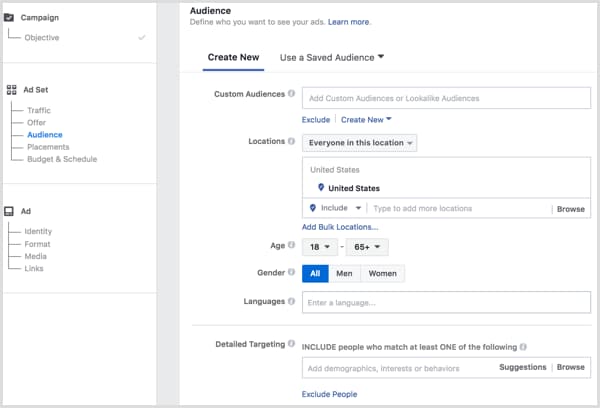The width and height of the screenshot is (600, 408).
Task: Open Everyone in this location dropdown
Action: (359, 143)
